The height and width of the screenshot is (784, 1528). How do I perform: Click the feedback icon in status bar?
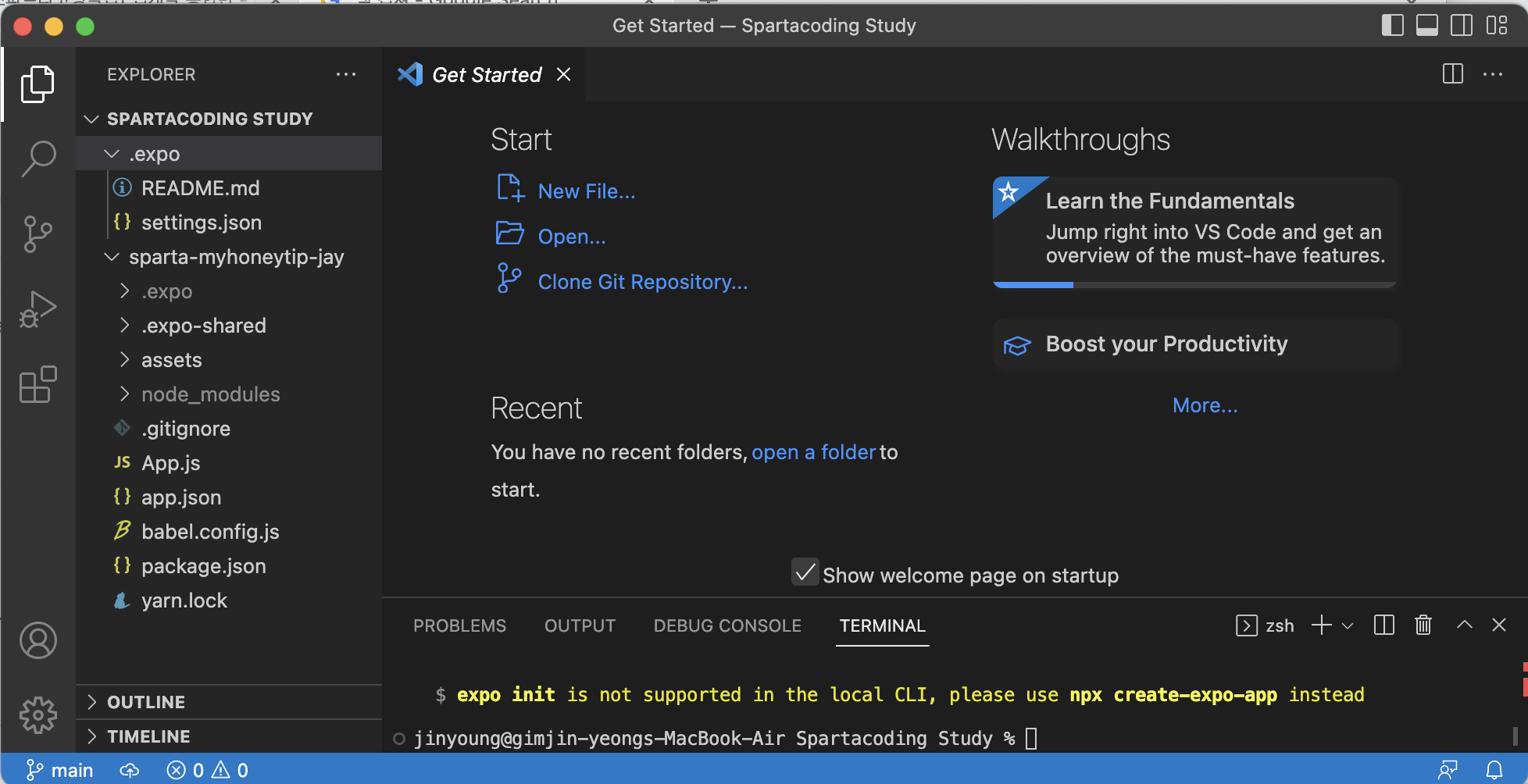tap(1448, 770)
